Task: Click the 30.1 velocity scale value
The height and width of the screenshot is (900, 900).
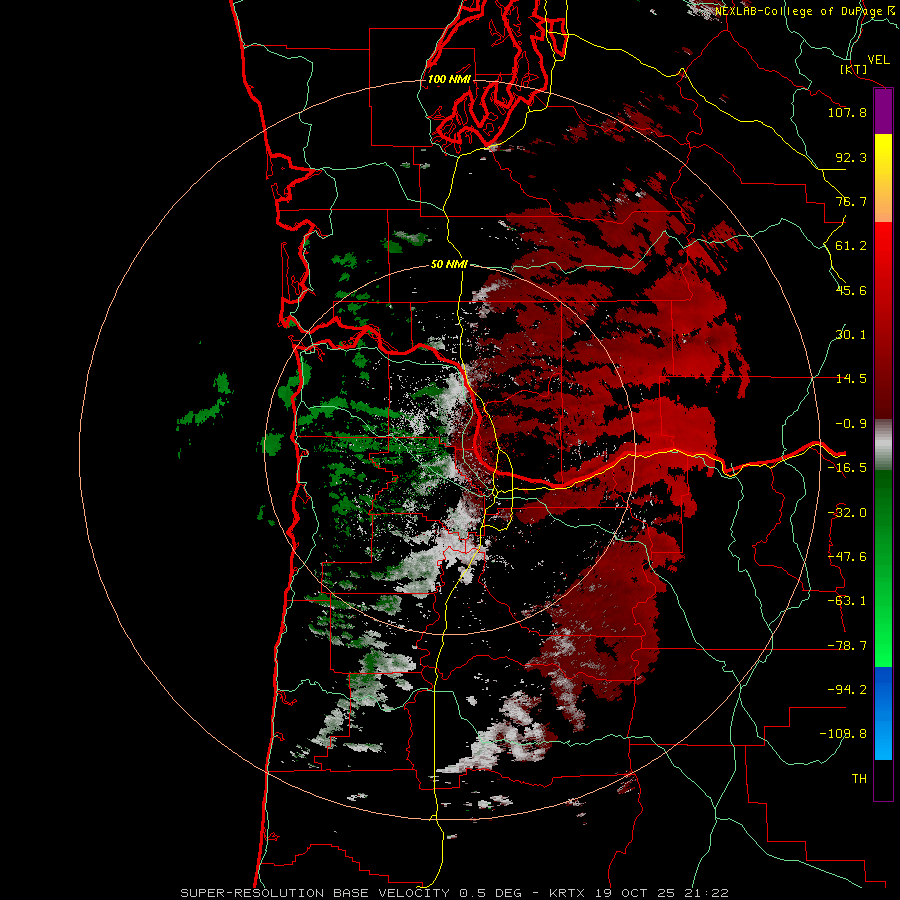Action: (x=851, y=335)
